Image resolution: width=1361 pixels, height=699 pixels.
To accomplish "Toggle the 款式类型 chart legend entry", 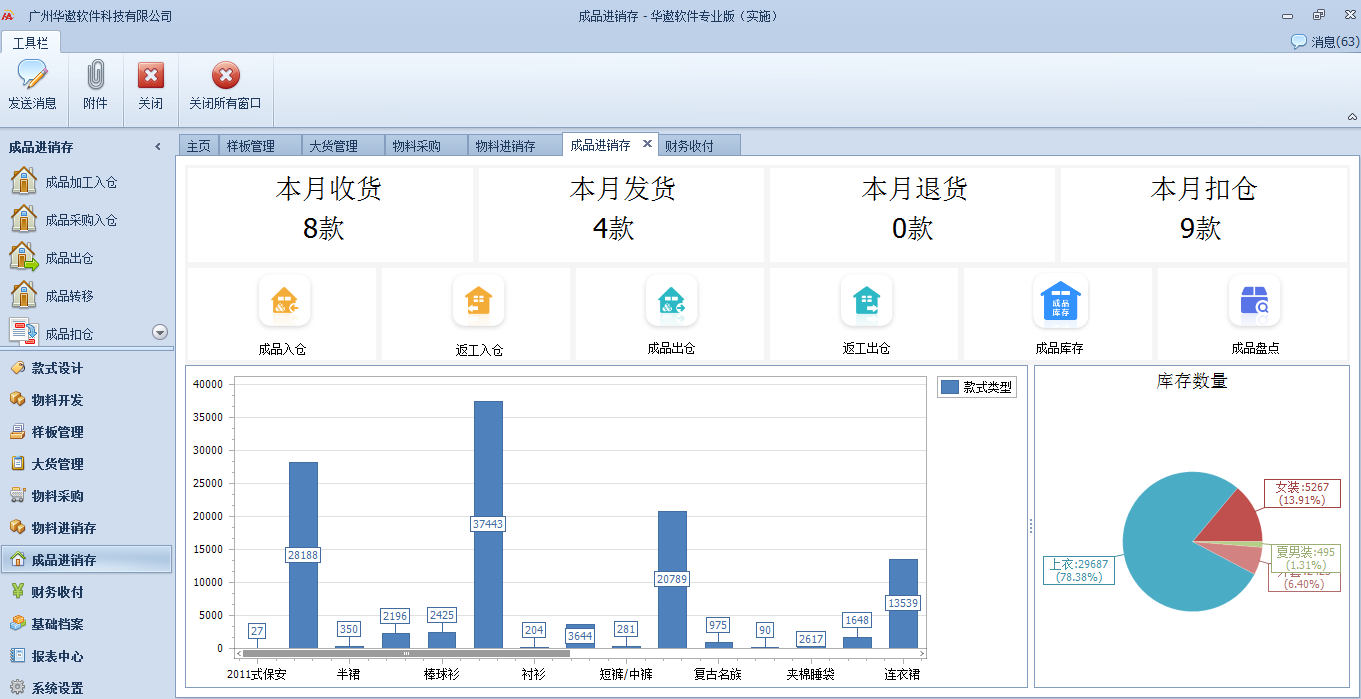I will 977,387.
